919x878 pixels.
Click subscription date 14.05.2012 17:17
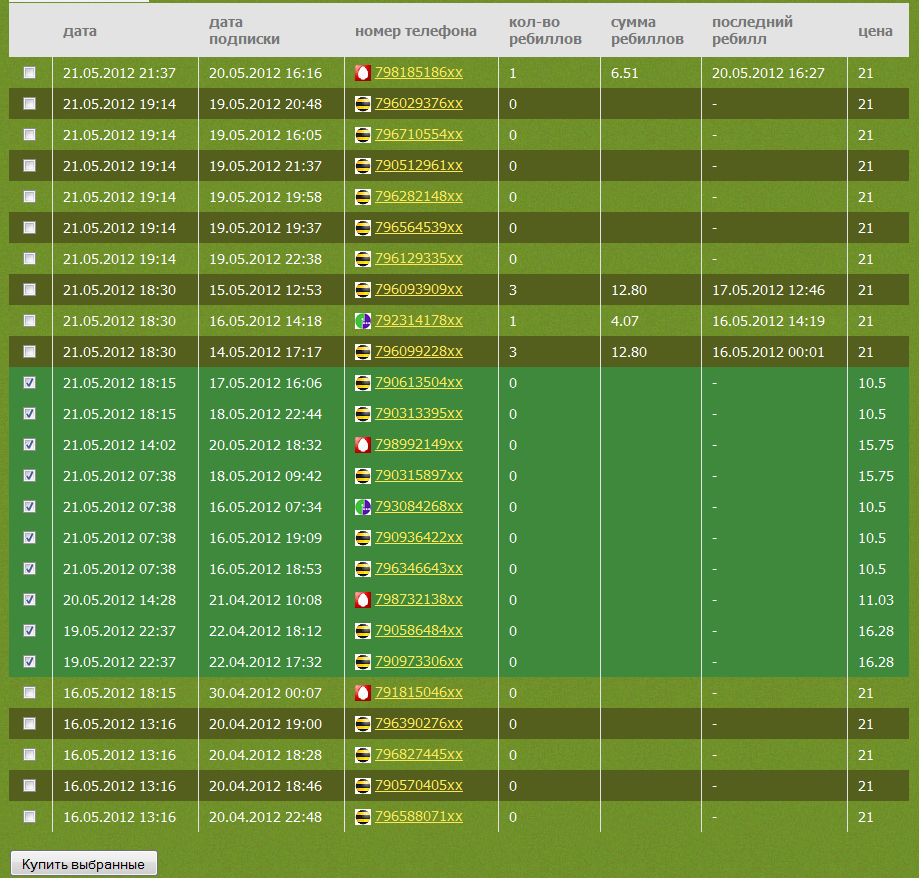coord(266,352)
